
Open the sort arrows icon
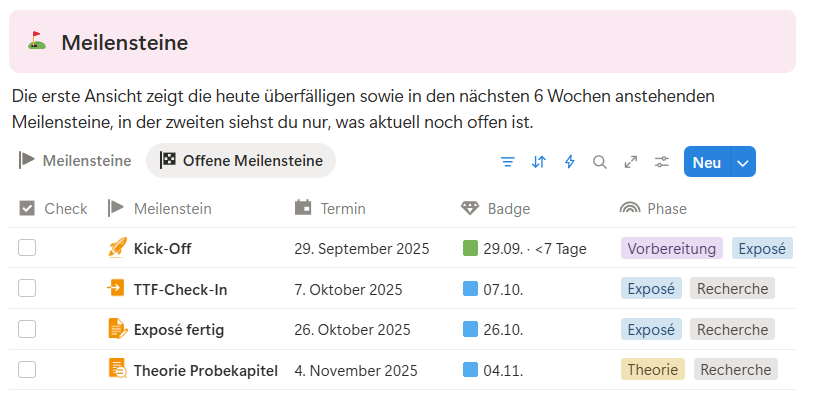(x=538, y=162)
